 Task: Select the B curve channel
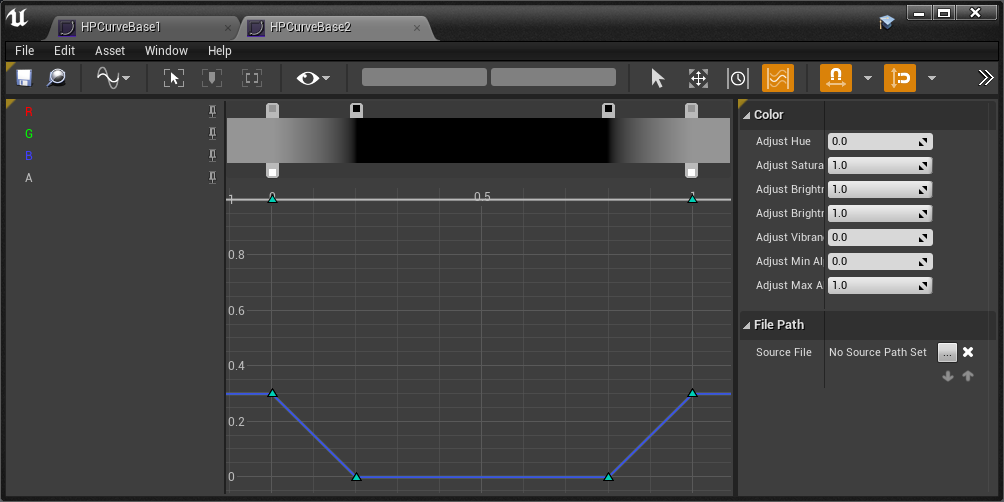(x=28, y=156)
